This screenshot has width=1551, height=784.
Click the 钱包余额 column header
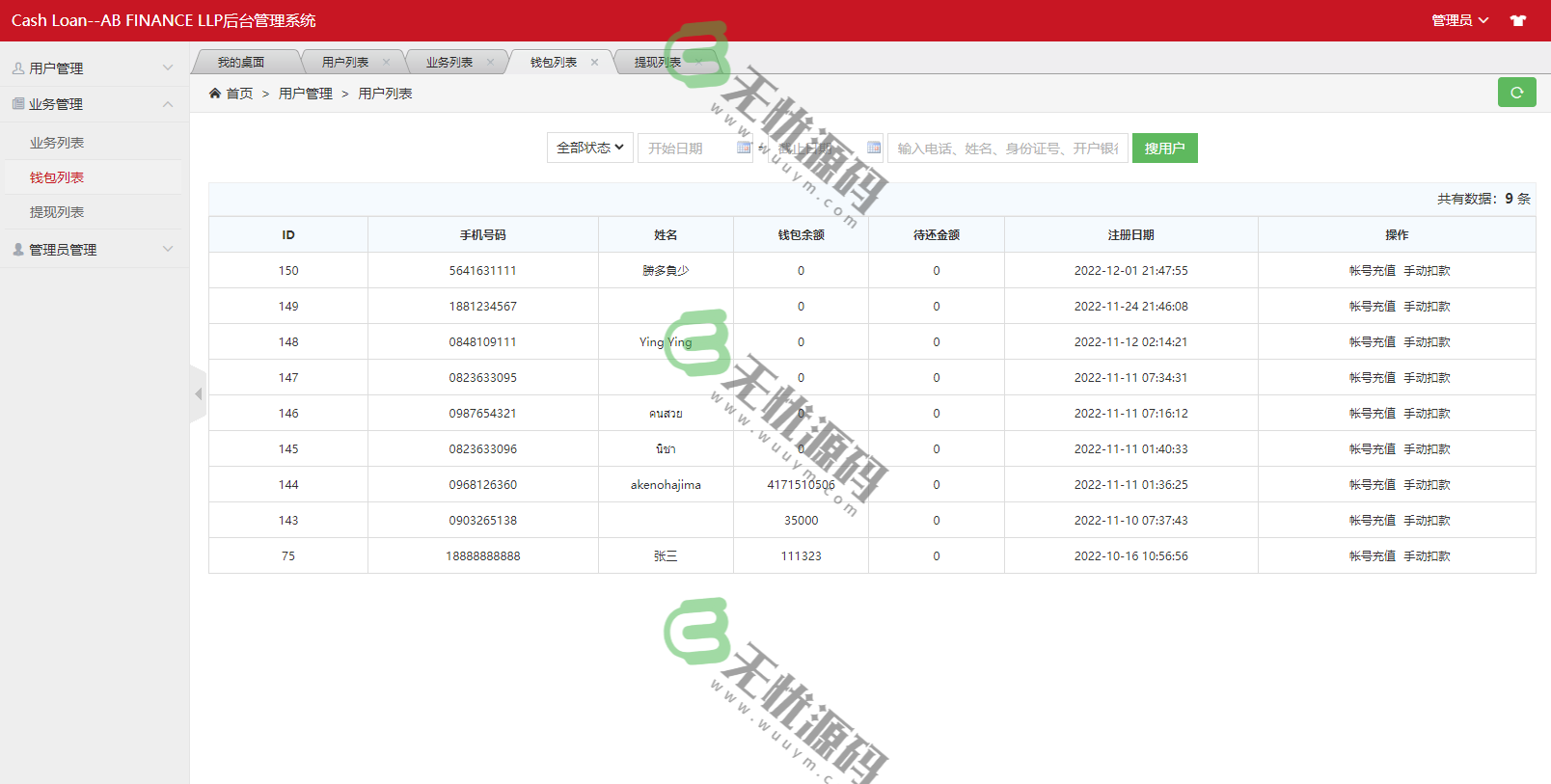point(802,234)
